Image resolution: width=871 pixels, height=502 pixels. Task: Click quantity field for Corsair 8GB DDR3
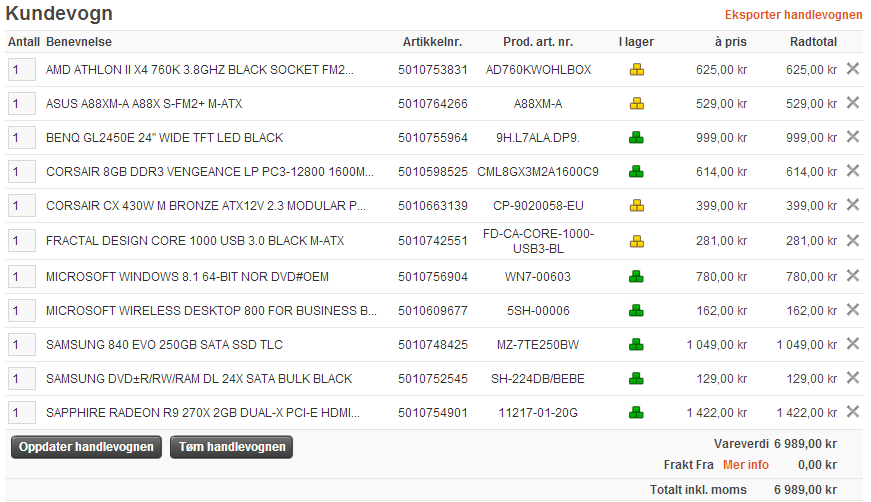click(22, 172)
